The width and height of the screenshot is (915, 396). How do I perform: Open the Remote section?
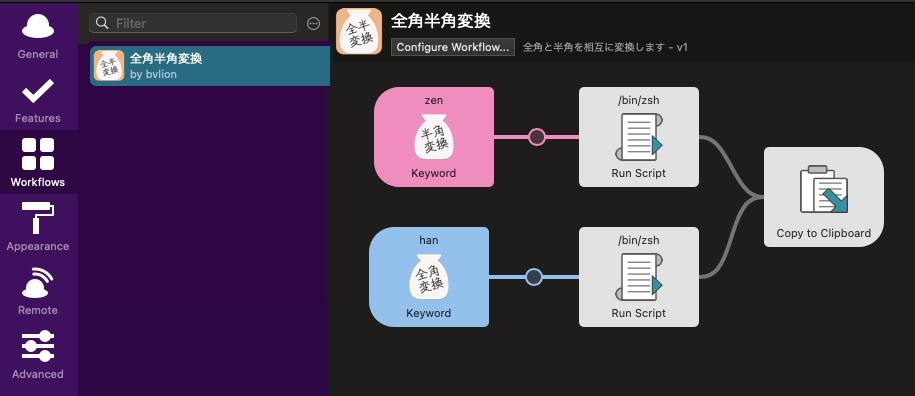(x=38, y=290)
